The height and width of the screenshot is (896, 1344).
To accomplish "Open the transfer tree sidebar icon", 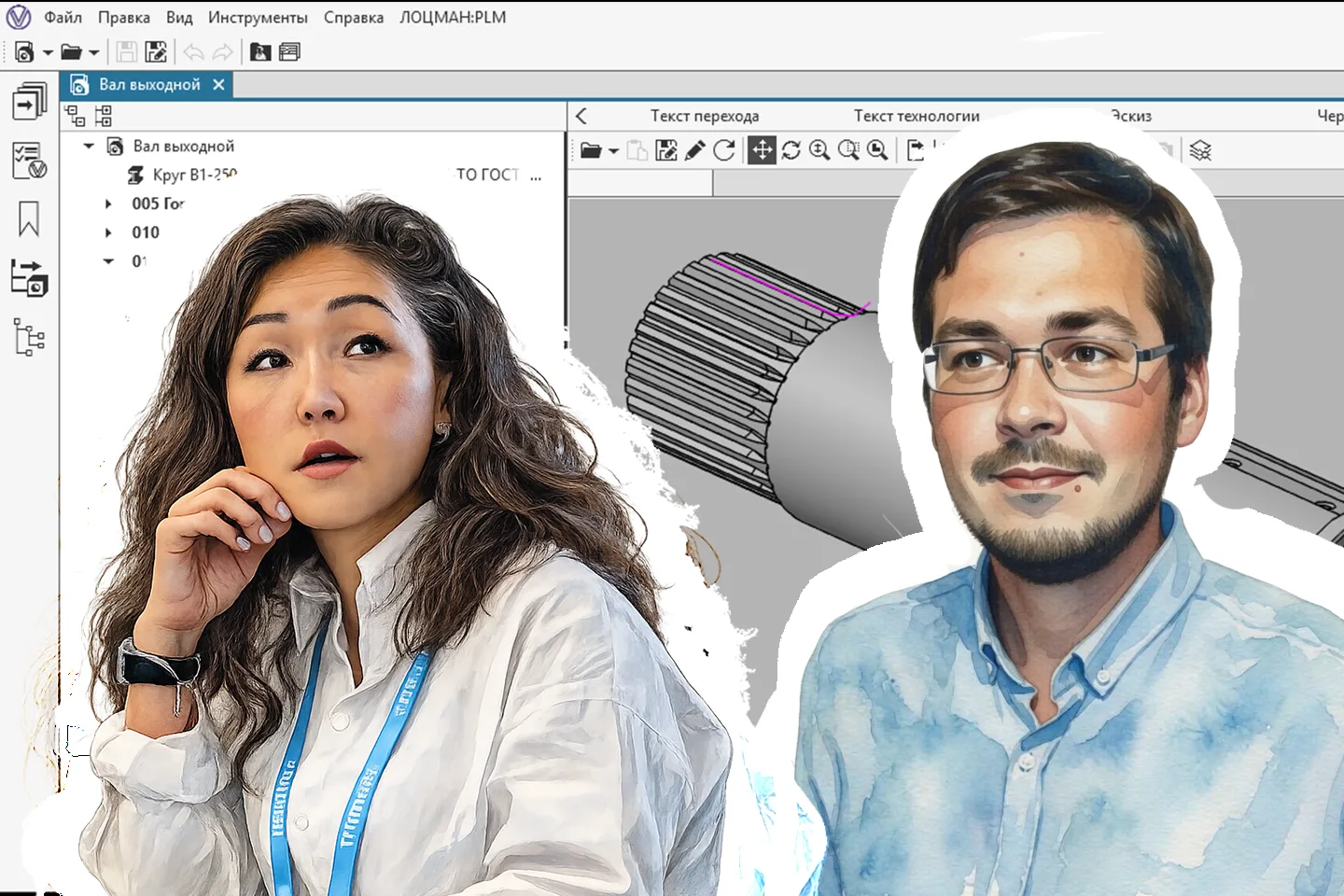I will 29,278.
